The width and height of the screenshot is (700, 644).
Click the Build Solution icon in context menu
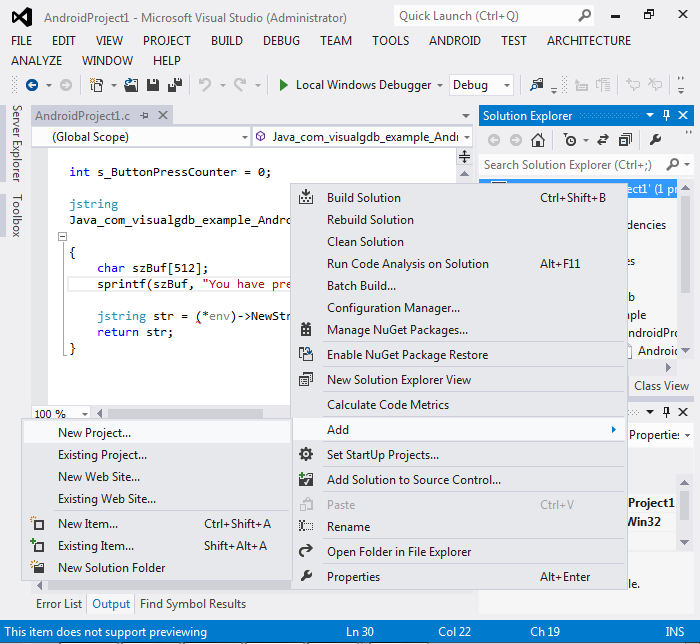pos(307,198)
